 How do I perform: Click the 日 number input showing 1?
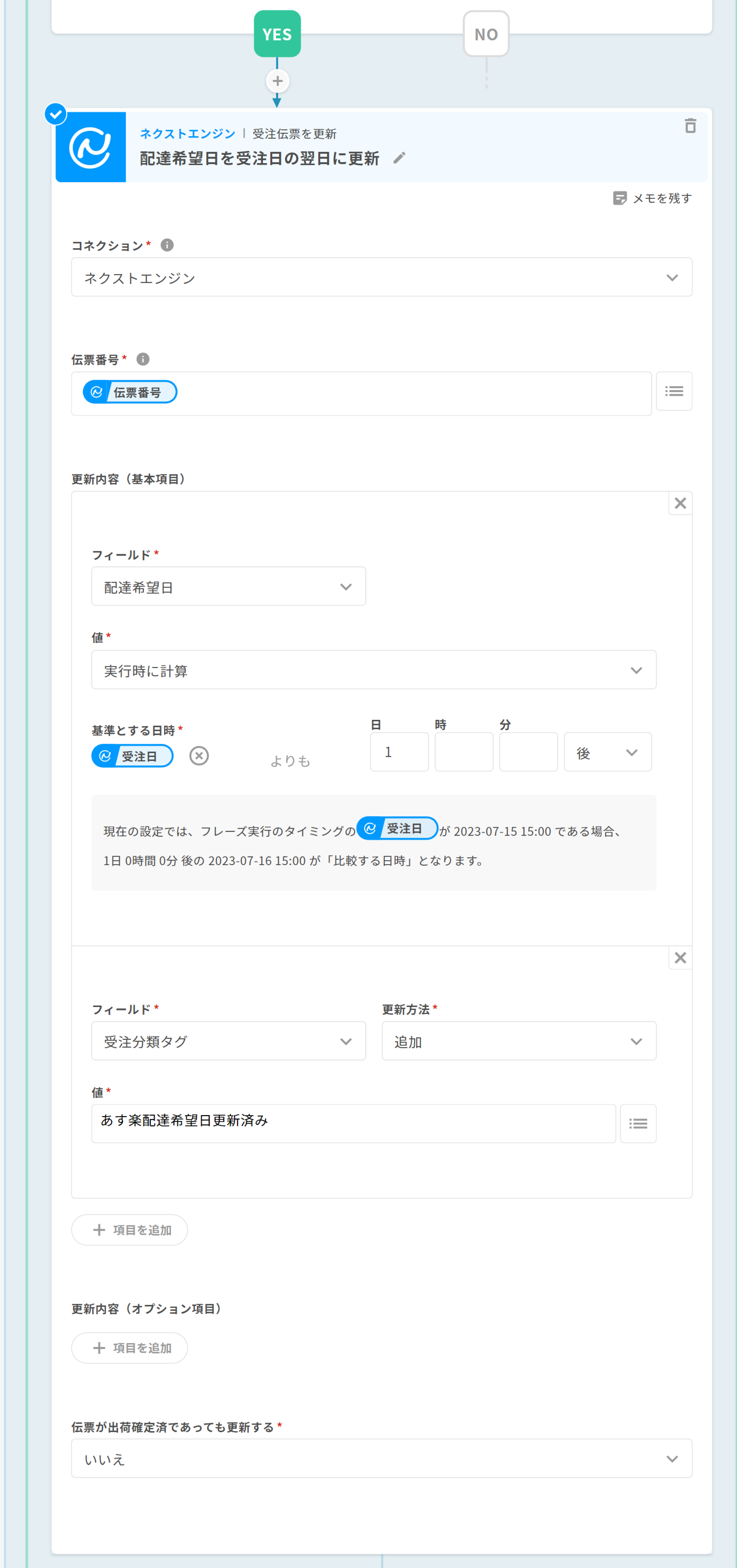pyautogui.click(x=399, y=752)
